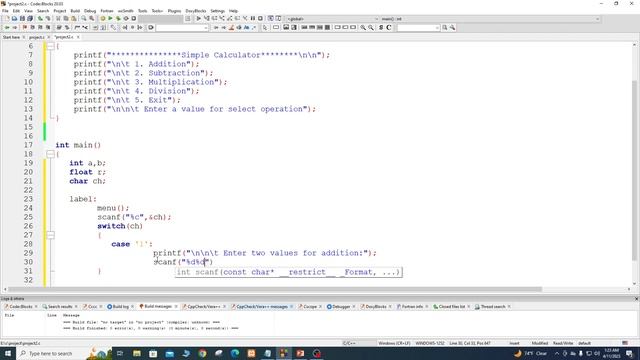Click the Find toolbar icon
Viewport: 640px width, 360px height.
pos(84,19)
